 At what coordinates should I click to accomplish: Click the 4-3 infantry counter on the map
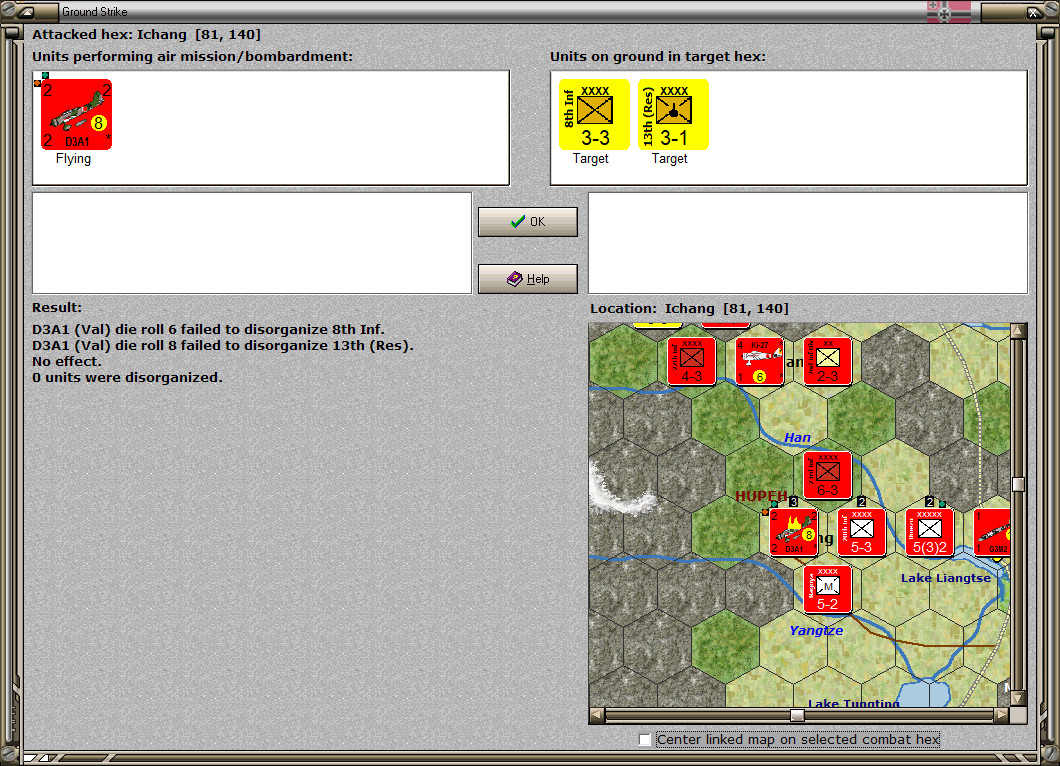pos(692,361)
